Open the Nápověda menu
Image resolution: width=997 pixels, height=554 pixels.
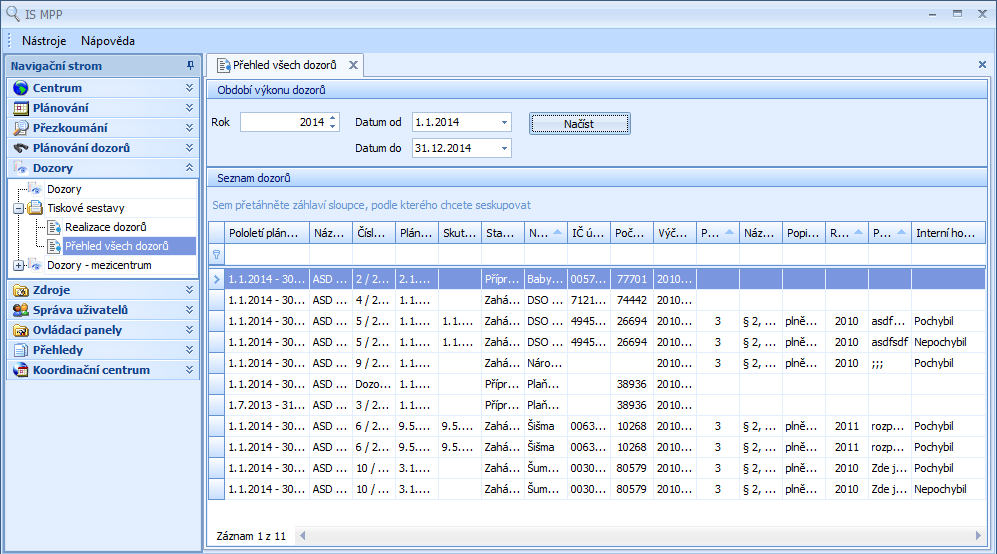pos(108,41)
